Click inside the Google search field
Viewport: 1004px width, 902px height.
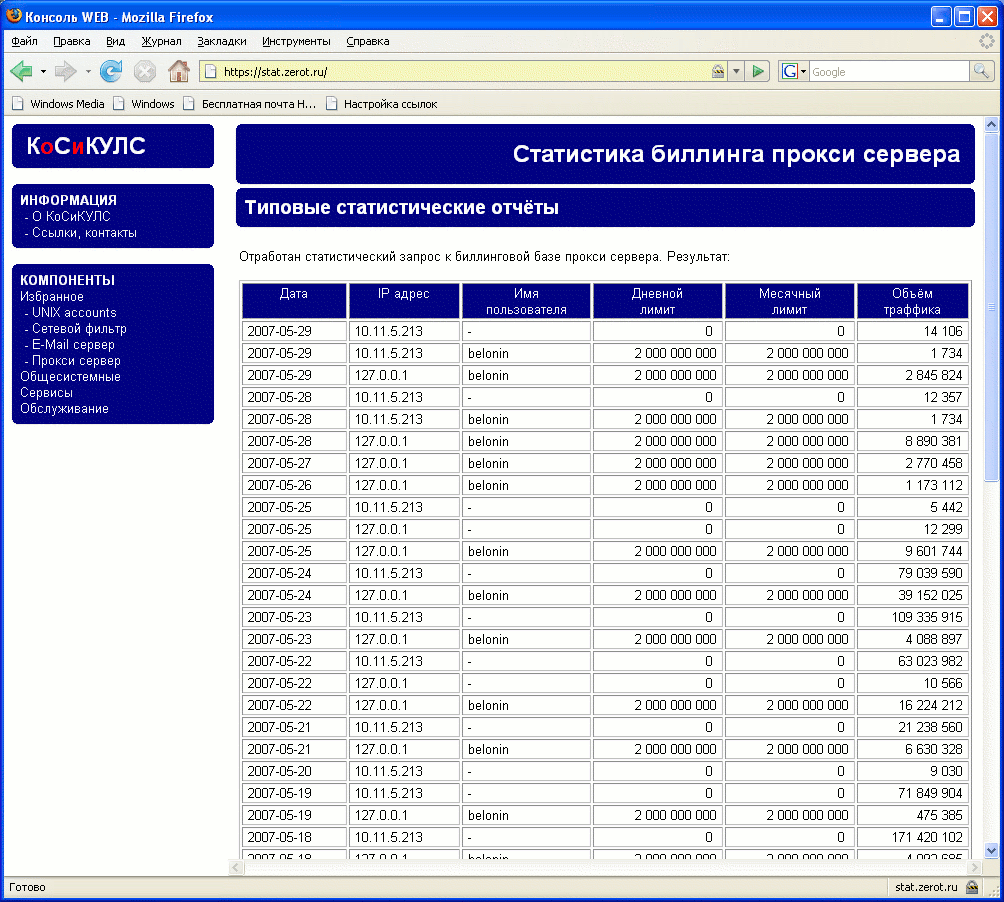(x=887, y=71)
